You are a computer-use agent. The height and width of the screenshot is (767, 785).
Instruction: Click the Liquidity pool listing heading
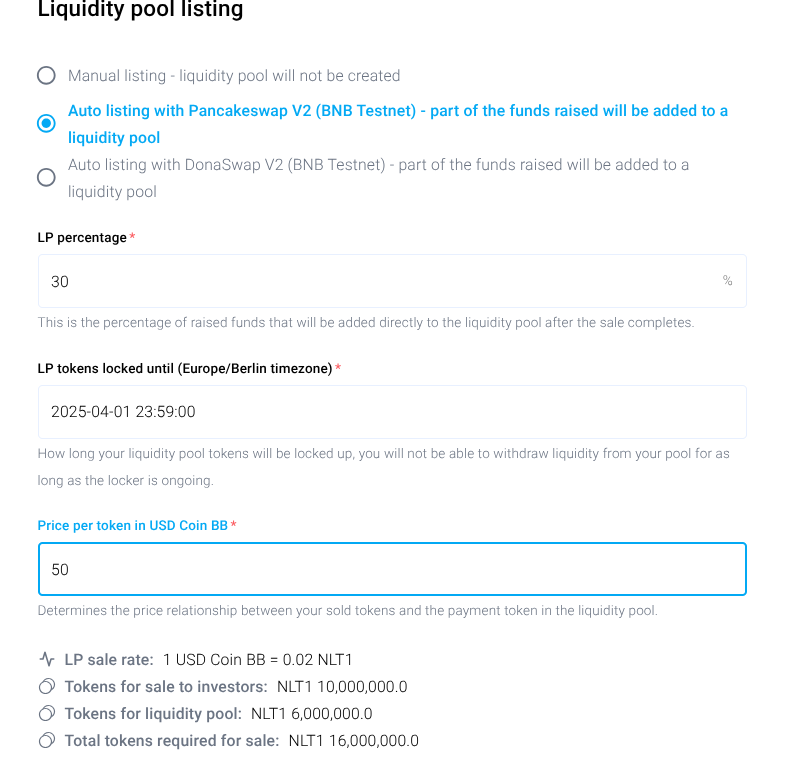(140, 10)
